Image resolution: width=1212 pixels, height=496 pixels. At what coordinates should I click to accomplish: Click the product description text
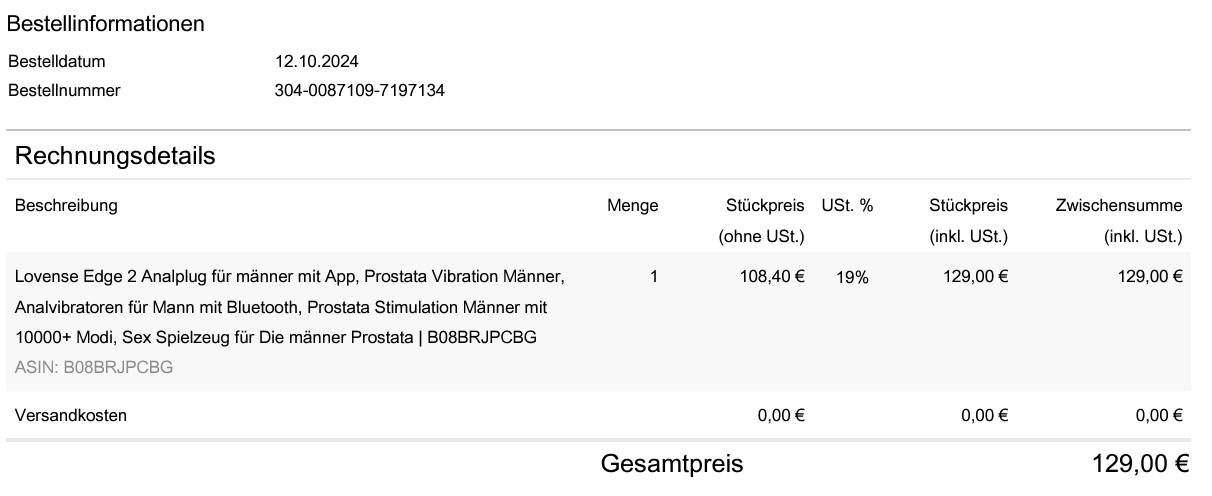click(x=290, y=306)
